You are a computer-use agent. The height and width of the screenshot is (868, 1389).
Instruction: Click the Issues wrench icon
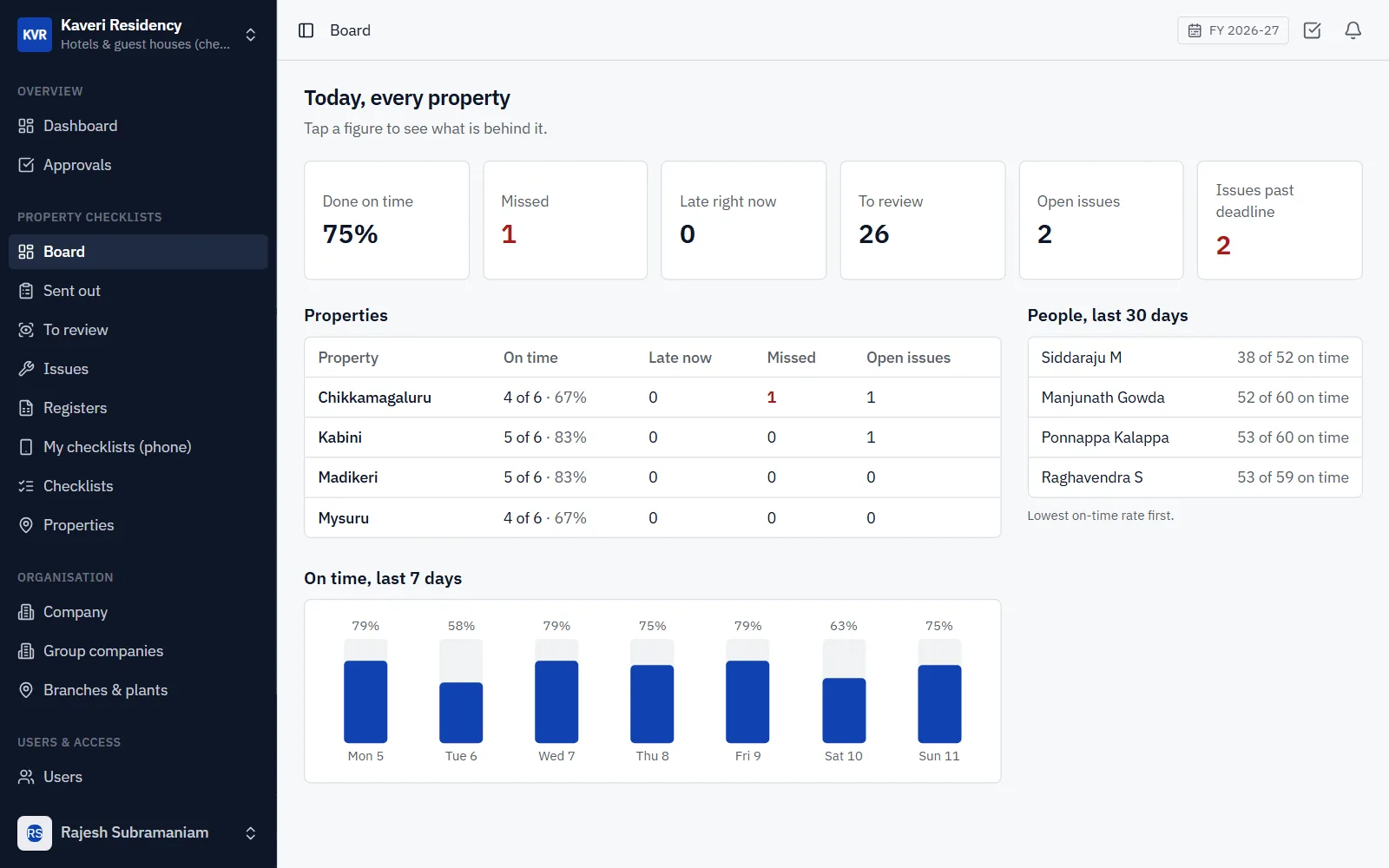26,369
